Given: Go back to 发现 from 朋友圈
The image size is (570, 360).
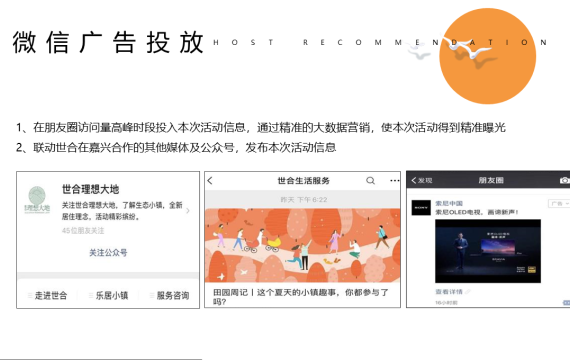Looking at the screenshot, I should (x=422, y=180).
